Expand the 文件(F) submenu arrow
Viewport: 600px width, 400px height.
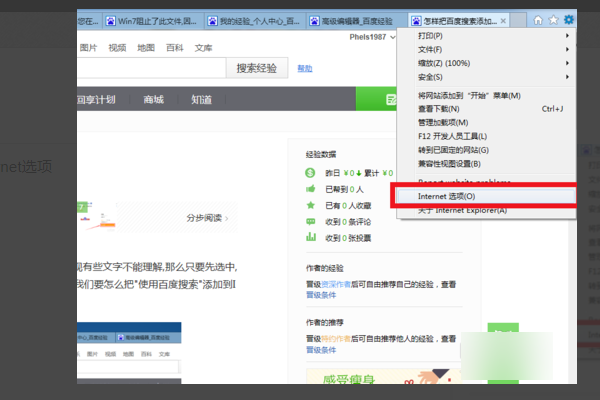point(567,49)
